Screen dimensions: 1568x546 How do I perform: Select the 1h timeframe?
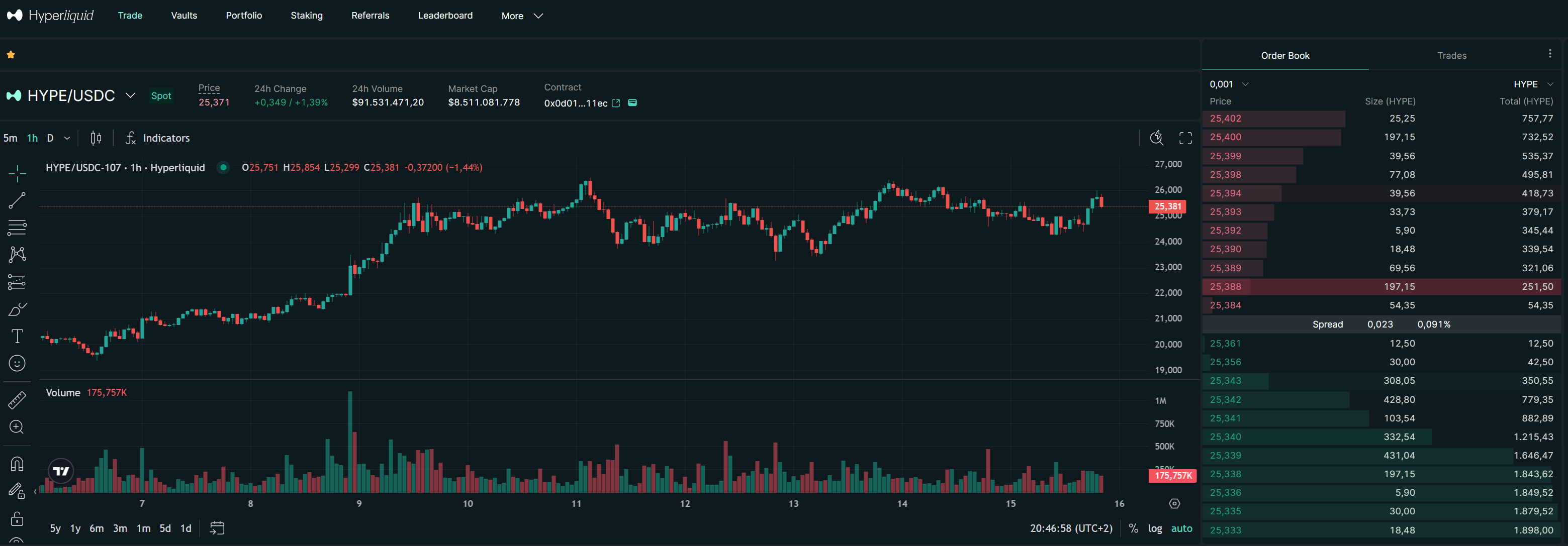click(x=32, y=138)
